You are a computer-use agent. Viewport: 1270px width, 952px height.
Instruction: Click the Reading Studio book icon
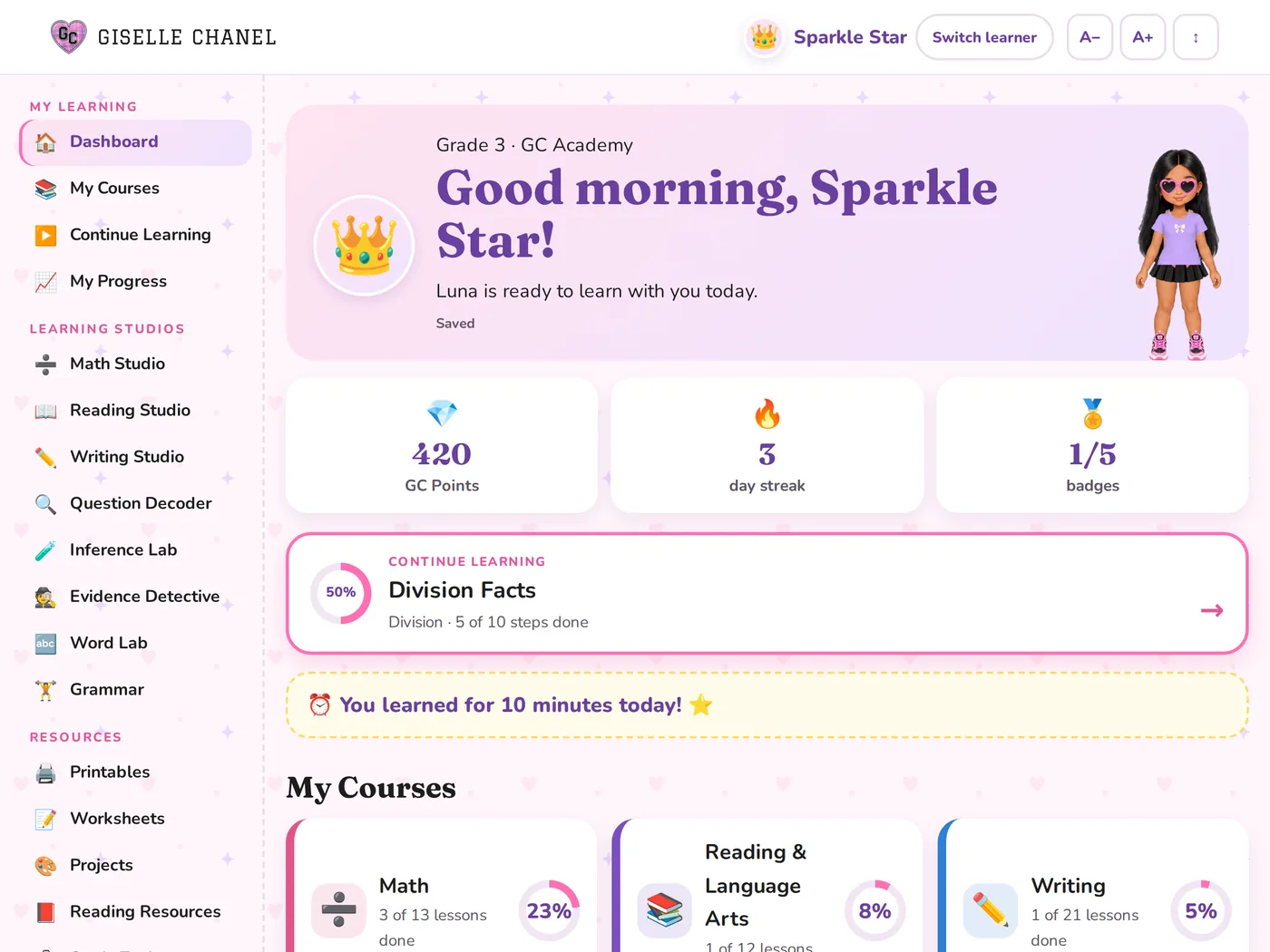coord(45,411)
